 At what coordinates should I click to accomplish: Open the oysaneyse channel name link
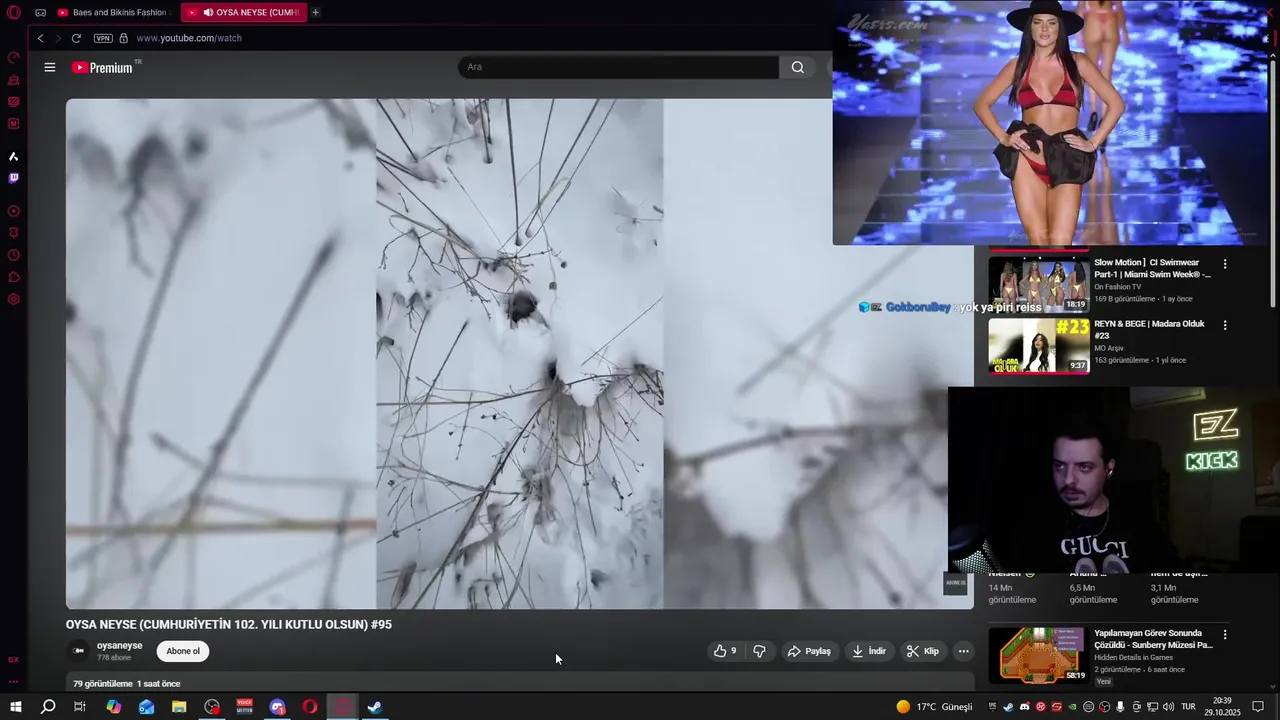(119, 646)
